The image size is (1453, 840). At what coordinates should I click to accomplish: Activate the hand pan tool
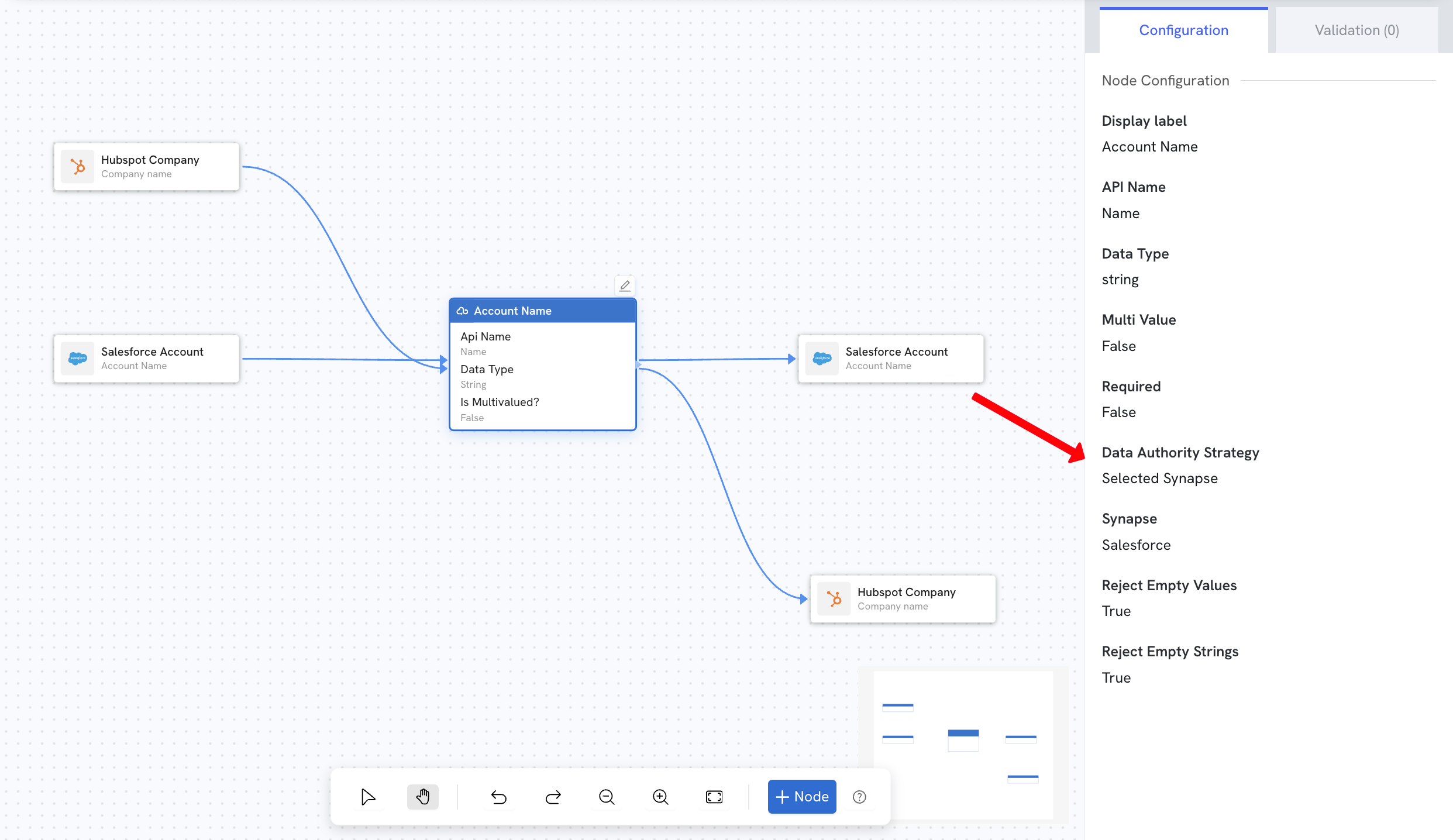(x=423, y=797)
